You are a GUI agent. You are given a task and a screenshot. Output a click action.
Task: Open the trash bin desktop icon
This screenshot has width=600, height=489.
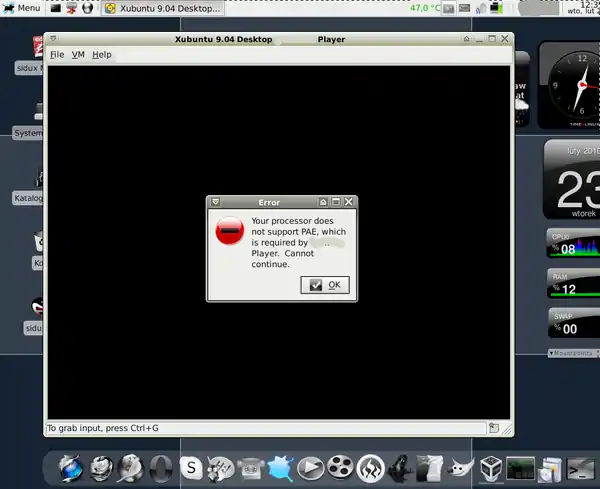point(38,245)
